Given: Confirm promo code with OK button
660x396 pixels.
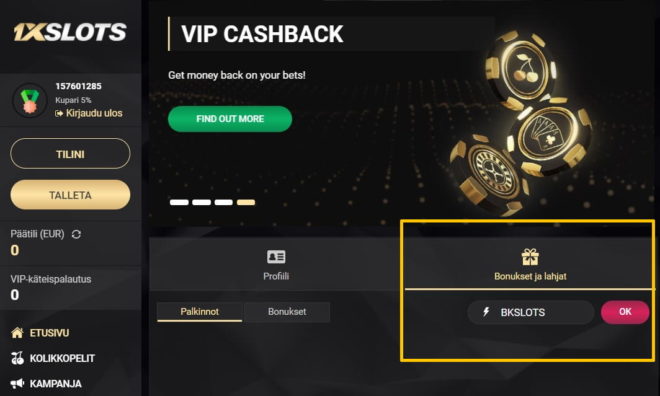Looking at the screenshot, I should tap(625, 312).
